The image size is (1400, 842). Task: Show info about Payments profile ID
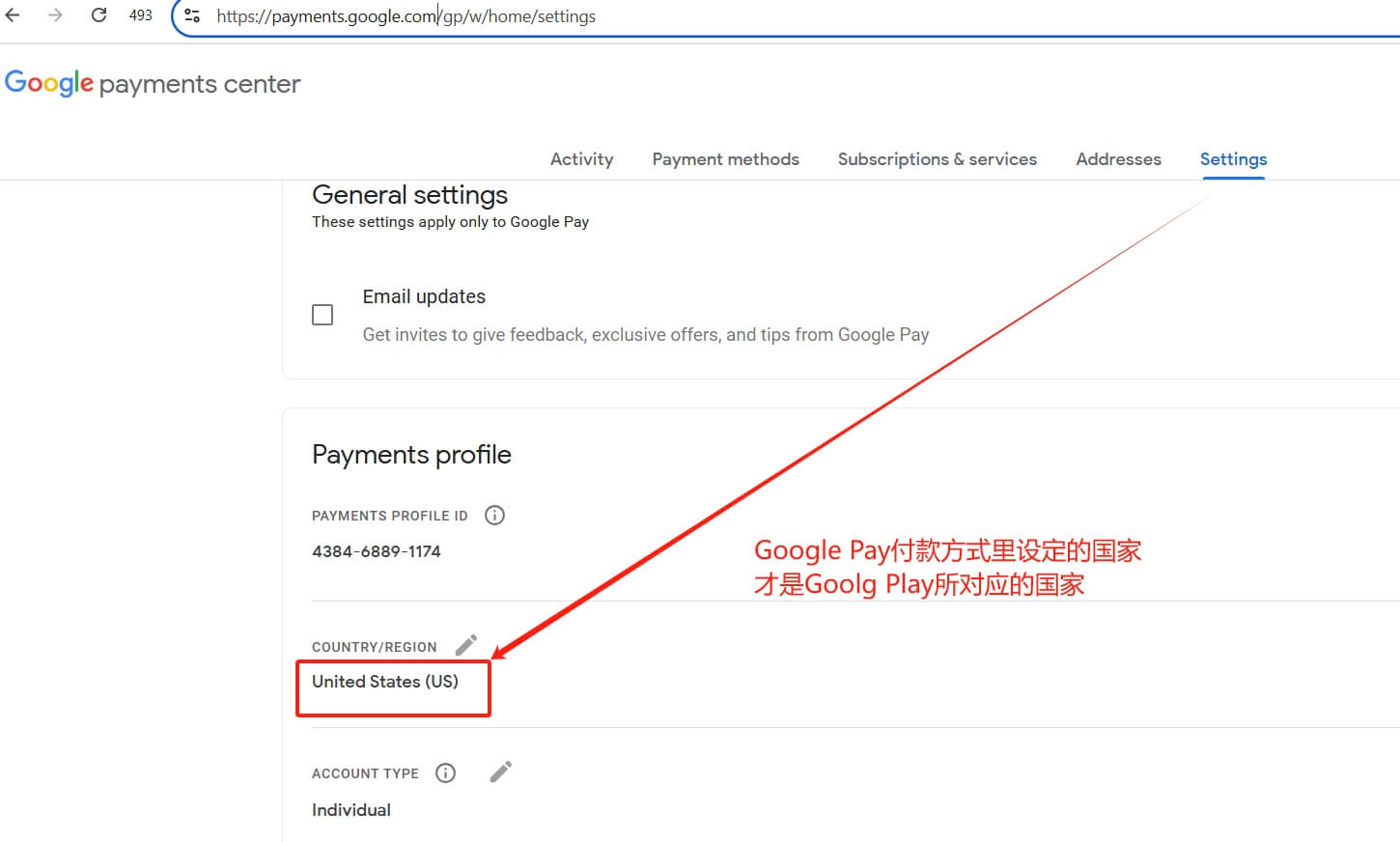tap(494, 516)
